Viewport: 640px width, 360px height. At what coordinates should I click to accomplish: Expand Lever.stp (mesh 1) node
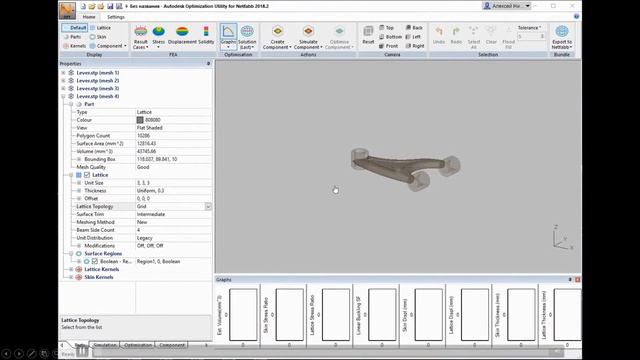[x=63, y=73]
